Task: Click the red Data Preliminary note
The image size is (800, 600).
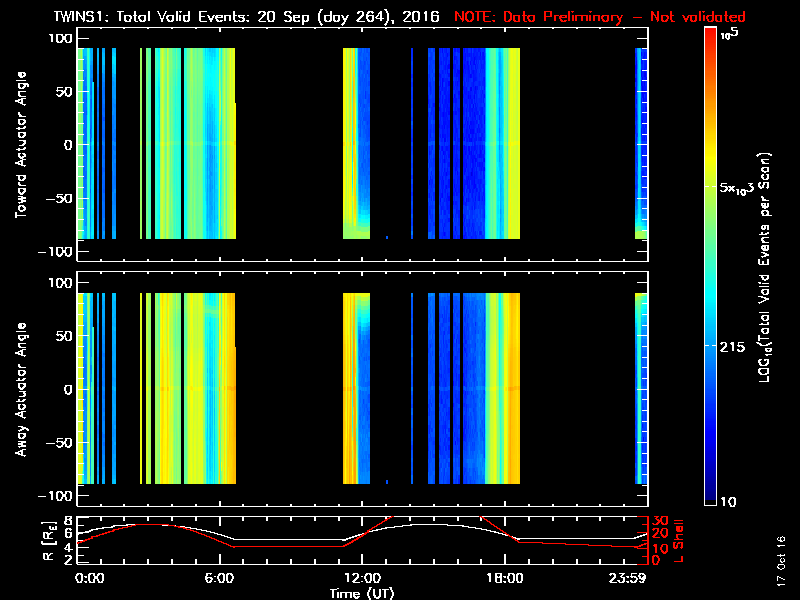Action: 600,17
